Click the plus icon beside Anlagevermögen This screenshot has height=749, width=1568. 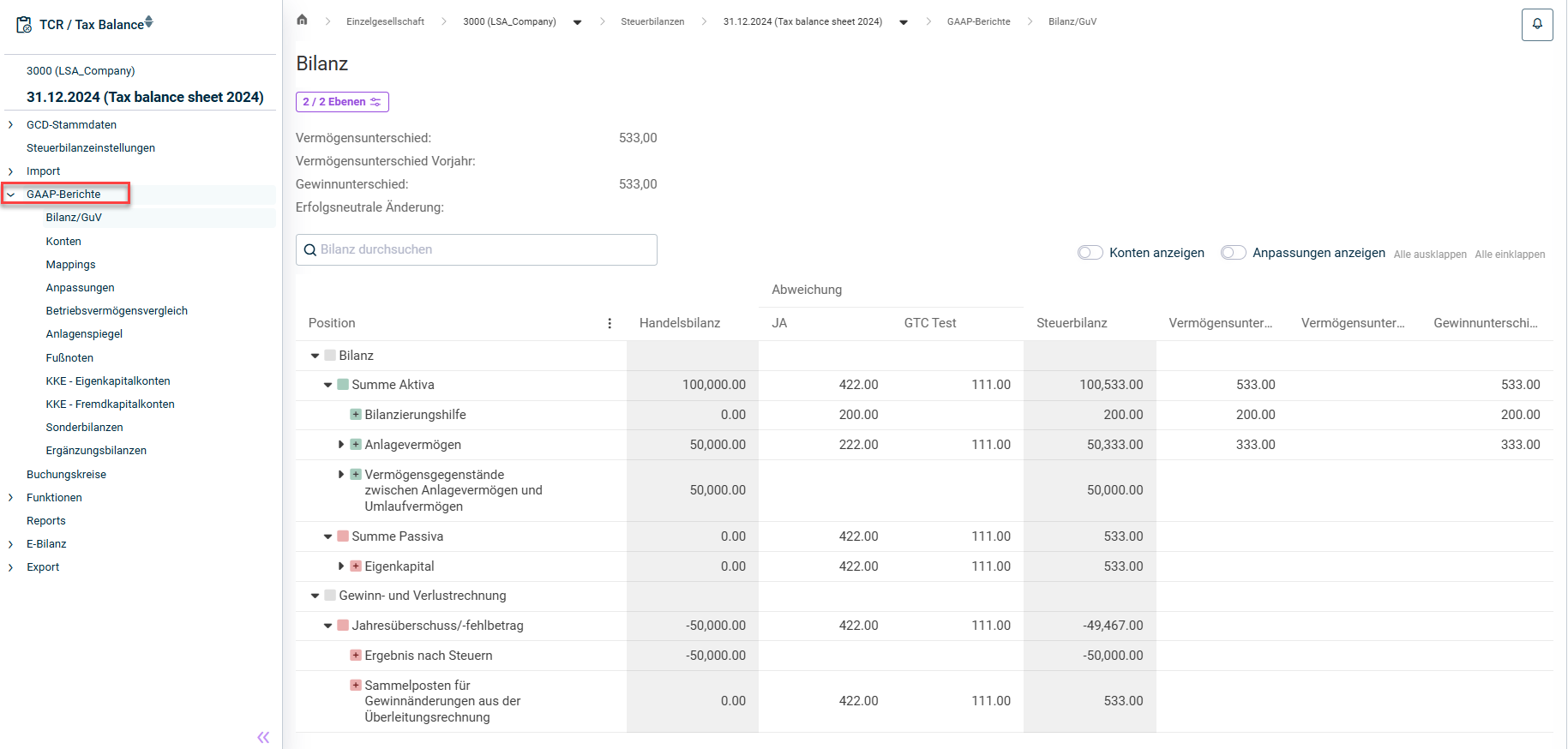click(355, 445)
